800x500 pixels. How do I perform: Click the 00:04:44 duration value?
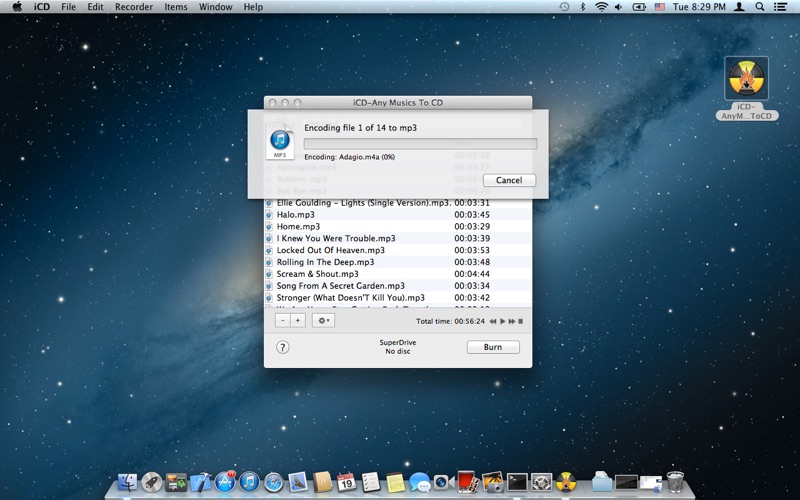point(472,274)
